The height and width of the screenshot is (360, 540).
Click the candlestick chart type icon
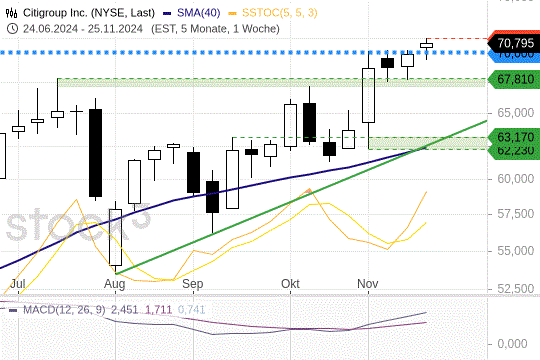click(11, 13)
